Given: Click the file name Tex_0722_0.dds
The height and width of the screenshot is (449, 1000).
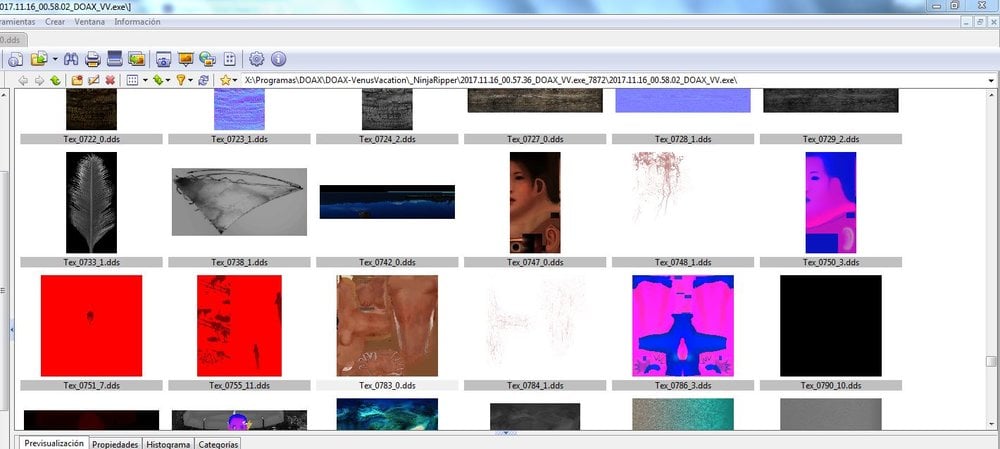Looking at the screenshot, I should [x=91, y=139].
